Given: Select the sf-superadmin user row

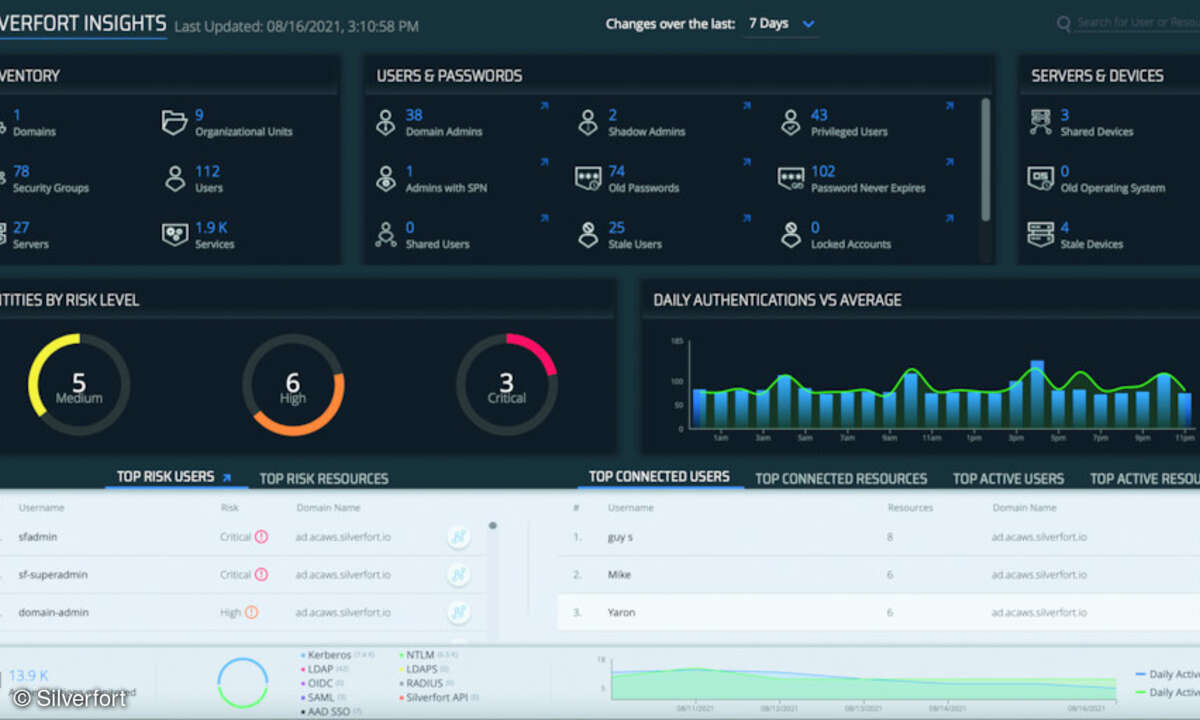Looking at the screenshot, I should pos(243,575).
